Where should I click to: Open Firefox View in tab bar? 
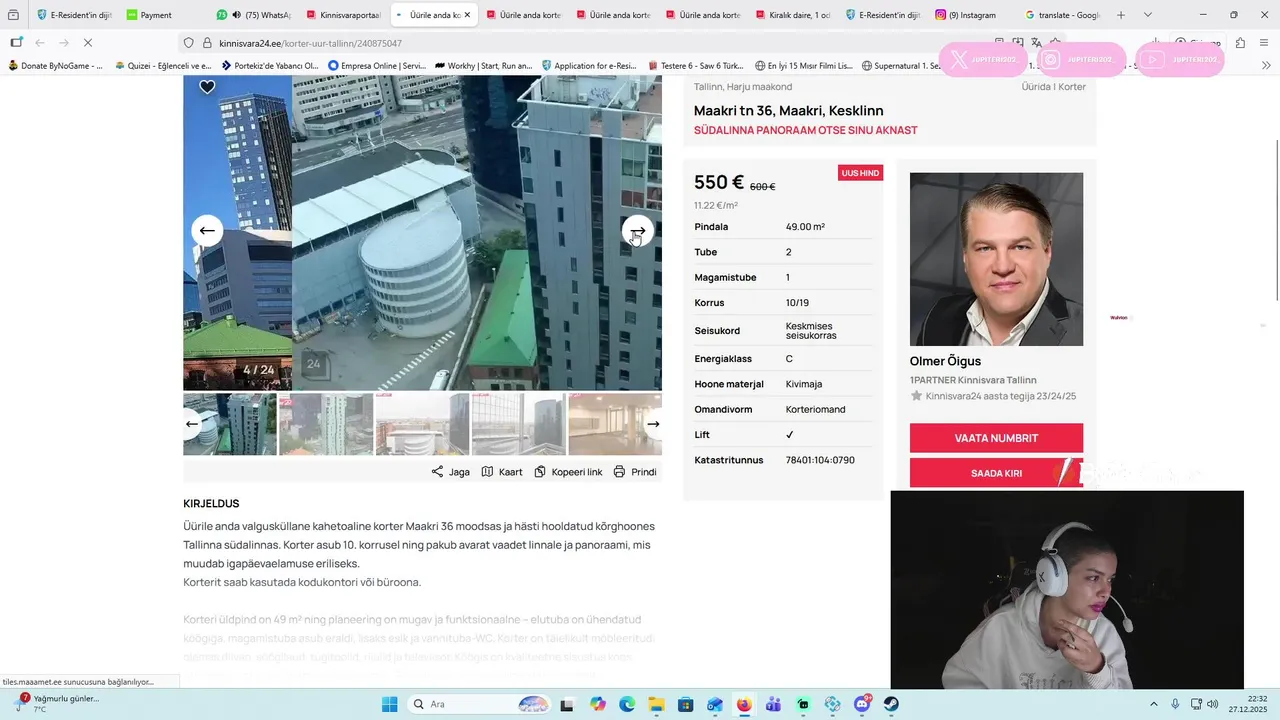click(x=13, y=15)
